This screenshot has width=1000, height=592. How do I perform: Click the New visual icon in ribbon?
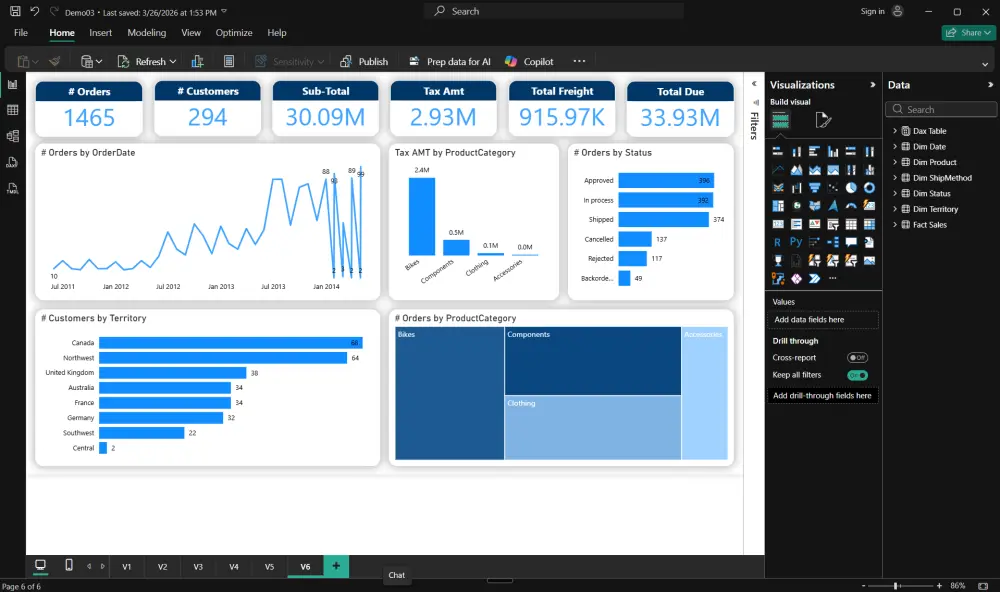coord(197,61)
